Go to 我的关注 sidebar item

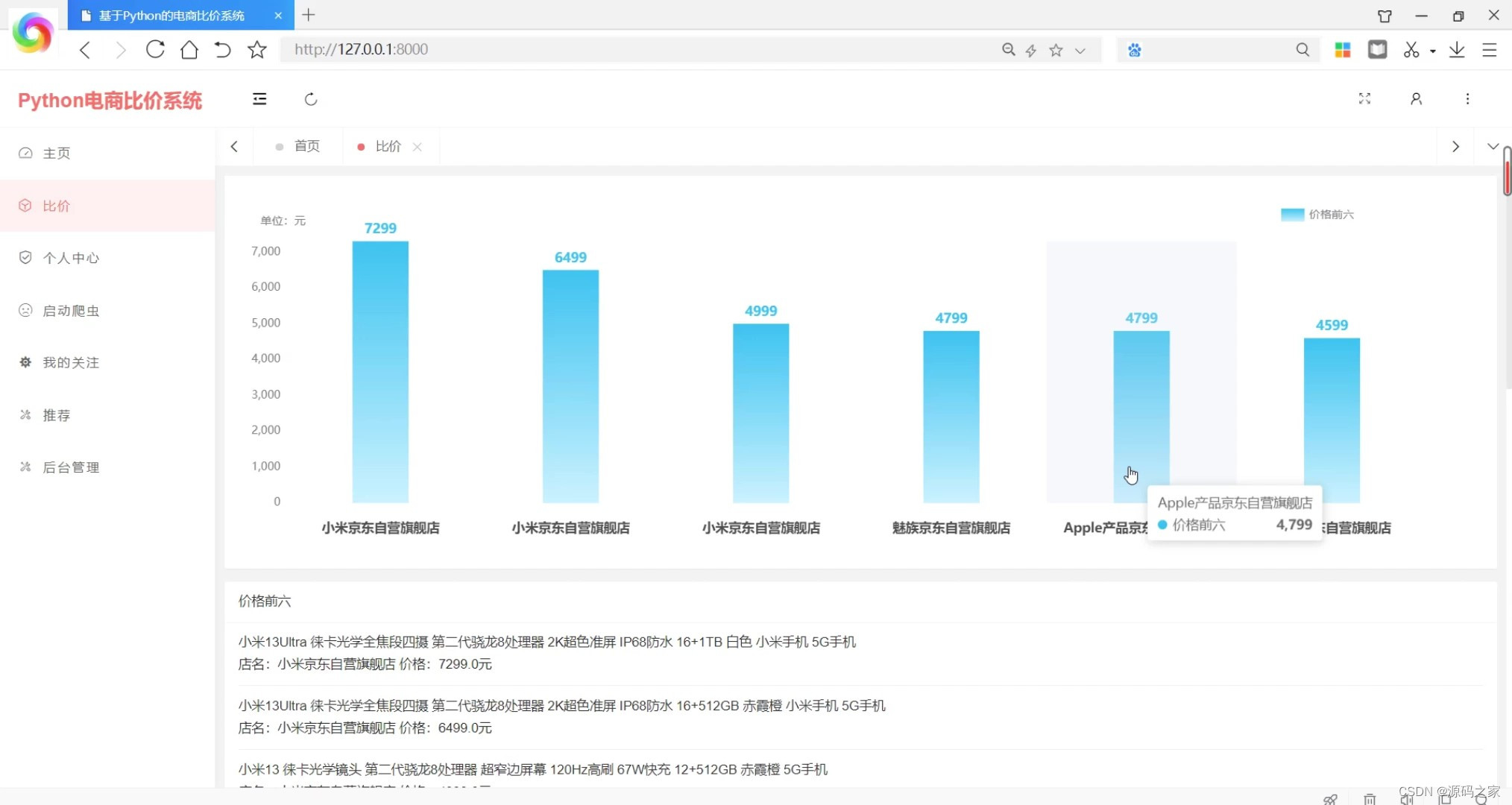(x=71, y=362)
